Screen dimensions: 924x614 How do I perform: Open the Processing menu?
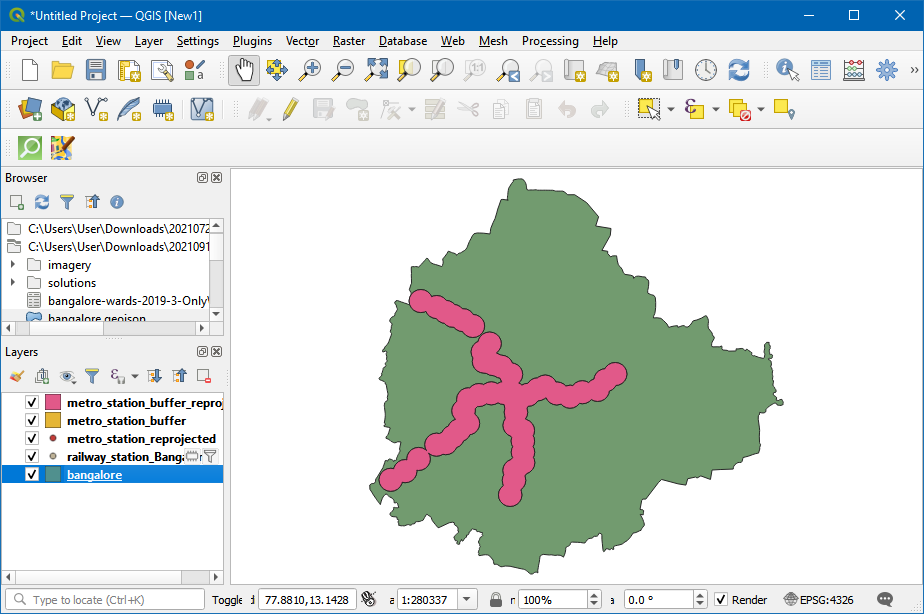coord(550,41)
